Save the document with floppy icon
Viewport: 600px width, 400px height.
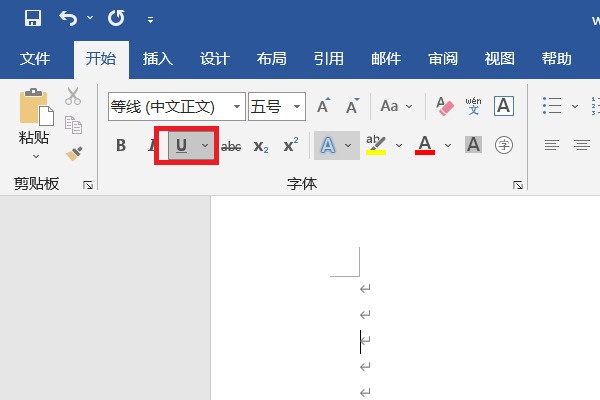click(x=33, y=18)
